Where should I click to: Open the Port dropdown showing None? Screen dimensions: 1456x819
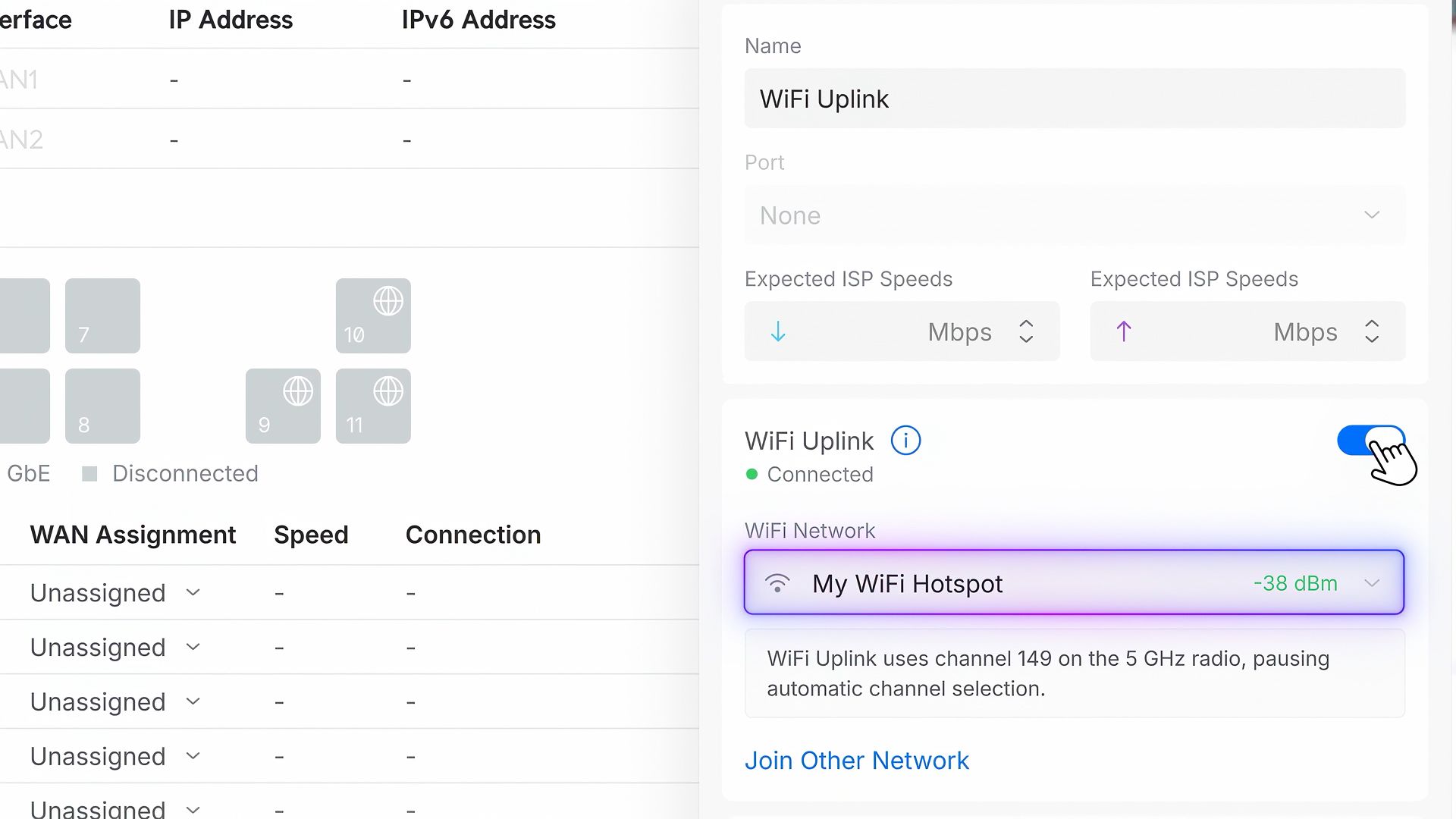point(1075,215)
